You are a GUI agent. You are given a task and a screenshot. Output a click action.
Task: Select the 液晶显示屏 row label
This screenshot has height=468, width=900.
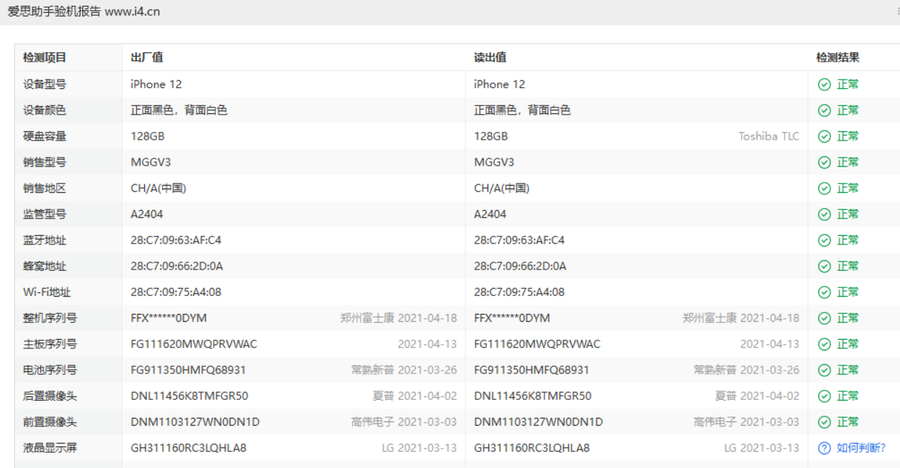tap(50, 448)
